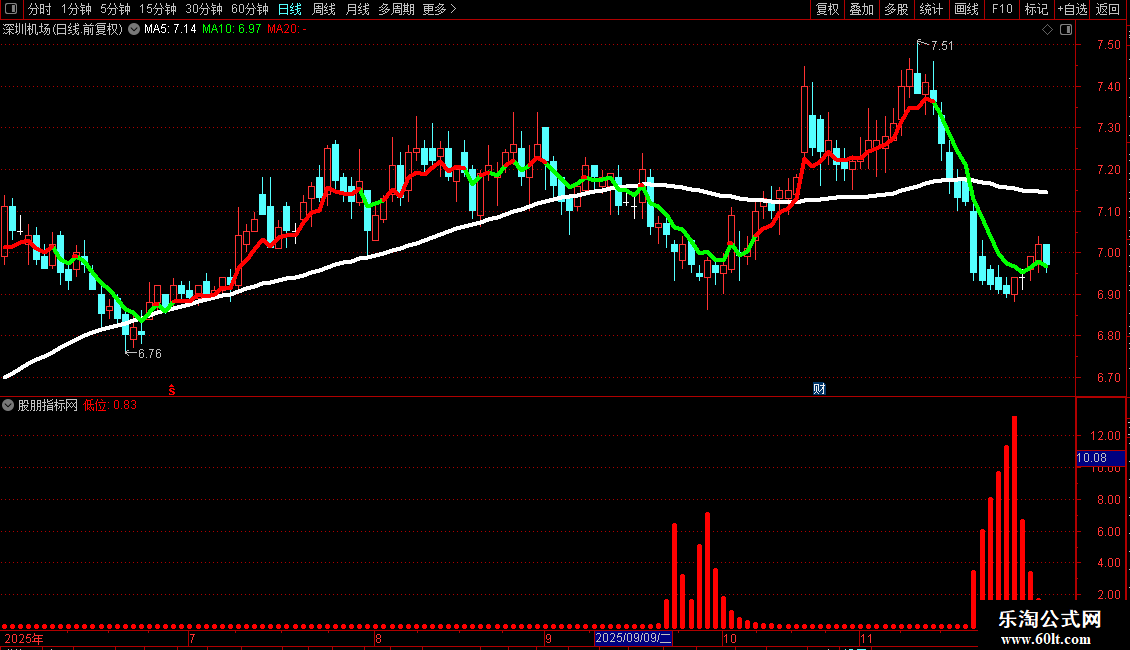Toggle the left sidebar panel icon
Viewport: 1130px width, 650px height.
11,9
